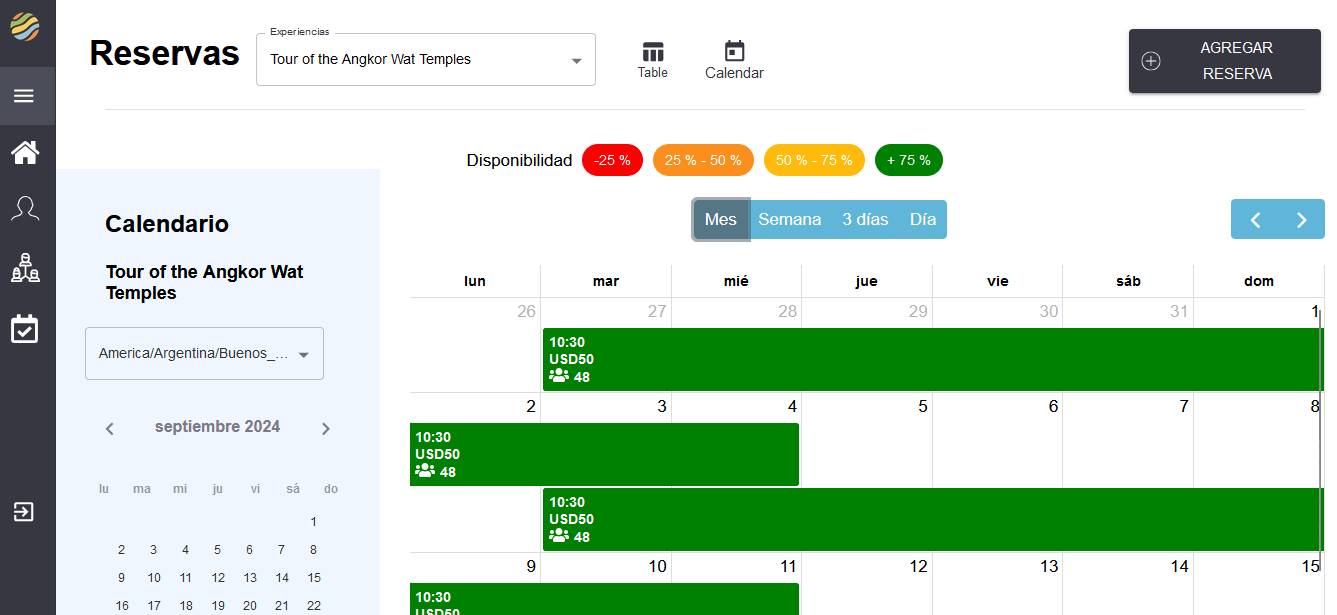This screenshot has width=1337, height=615.
Task: Select the Día view tab
Action: pos(923,220)
